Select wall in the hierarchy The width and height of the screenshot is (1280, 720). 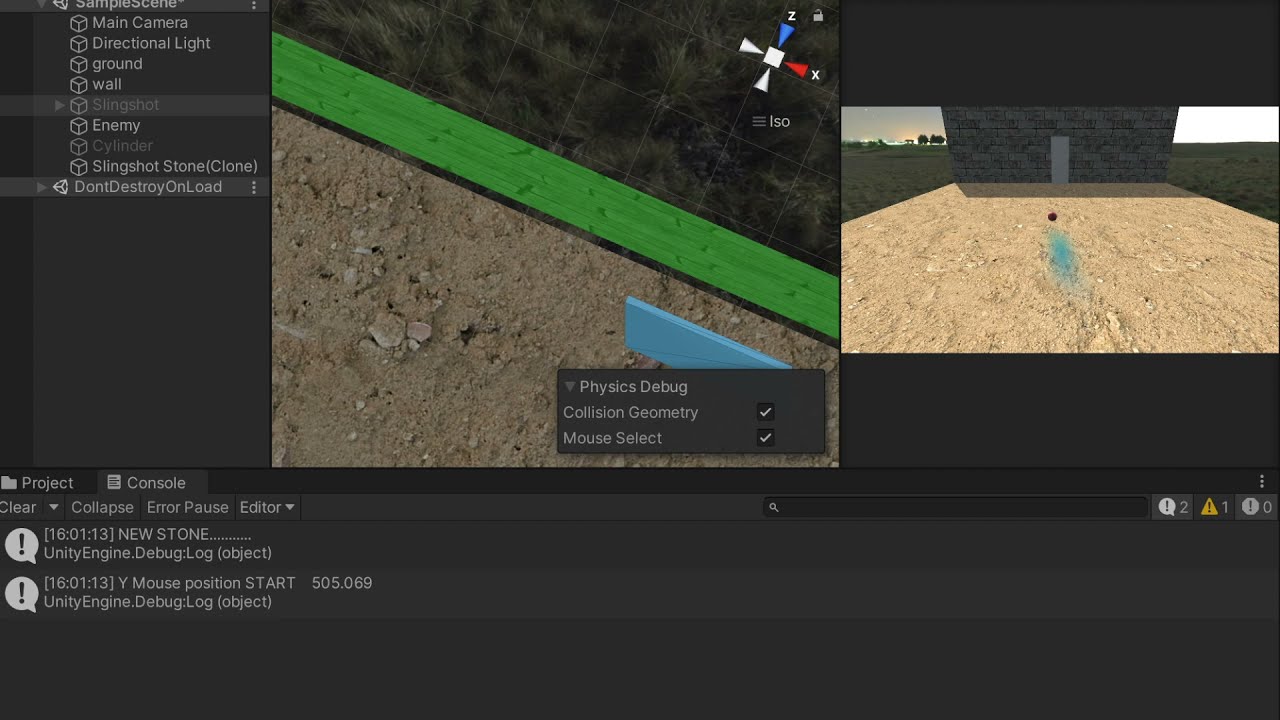click(107, 85)
